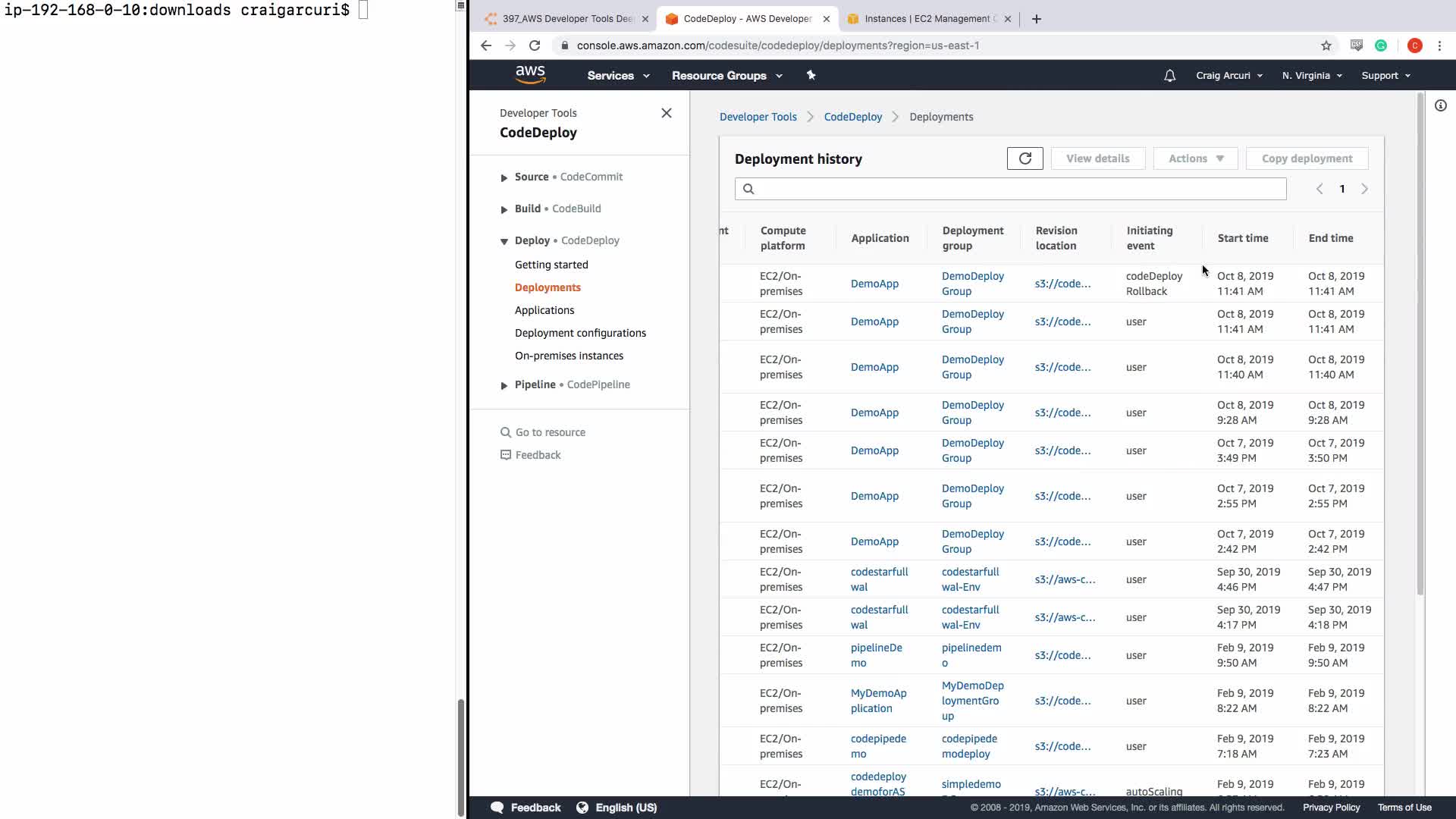
Task: Open the notifications bell
Action: click(x=1169, y=76)
